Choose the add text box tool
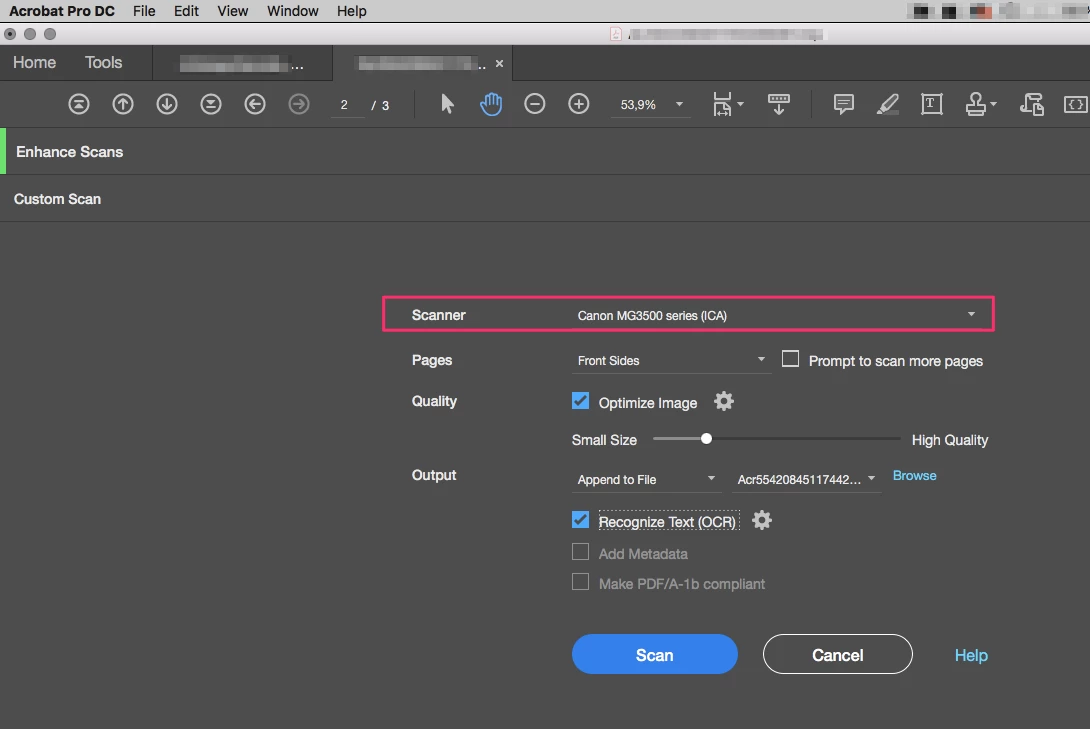 coord(932,104)
